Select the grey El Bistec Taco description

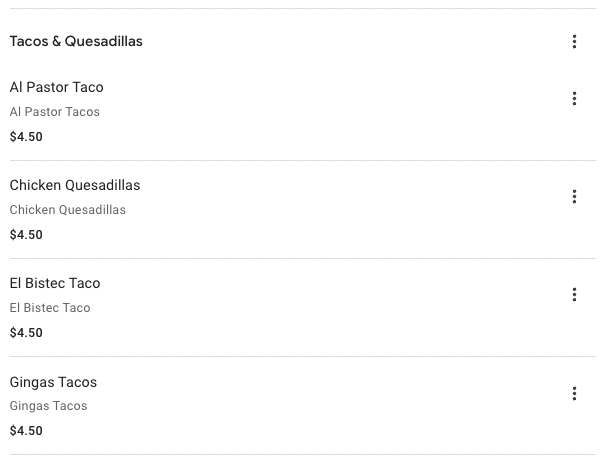pyautogui.click(x=50, y=308)
